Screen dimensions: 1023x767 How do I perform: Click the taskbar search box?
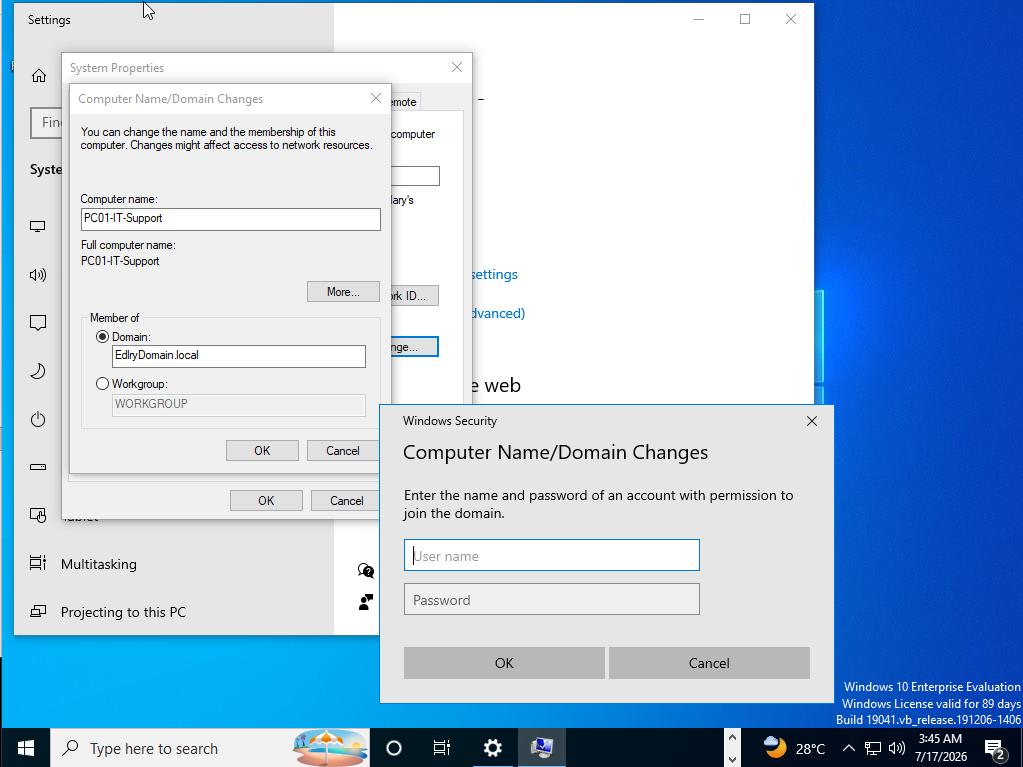[x=210, y=747]
